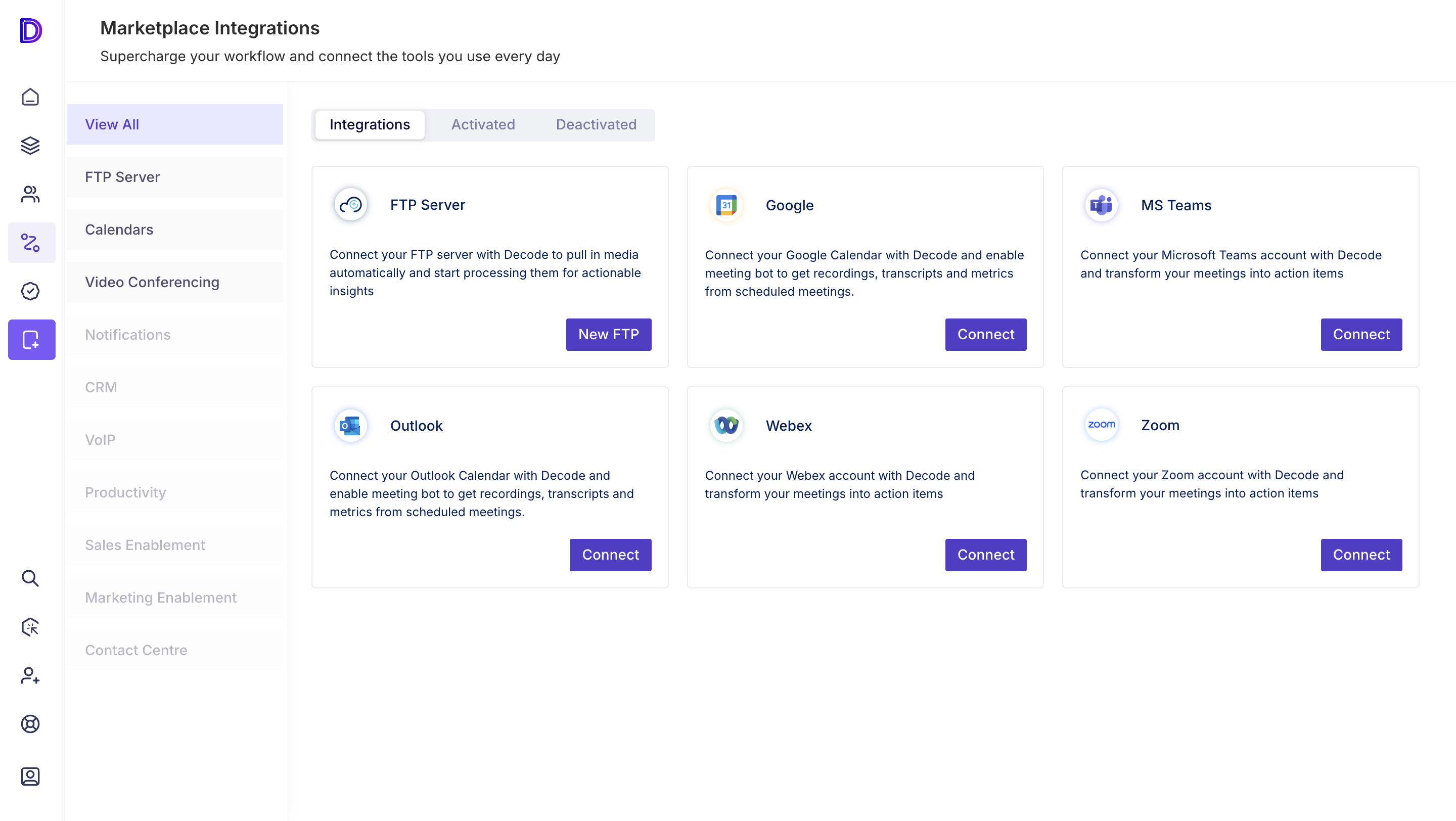Click the Outlook card description text
This screenshot has width=1456, height=821.
tap(482, 493)
